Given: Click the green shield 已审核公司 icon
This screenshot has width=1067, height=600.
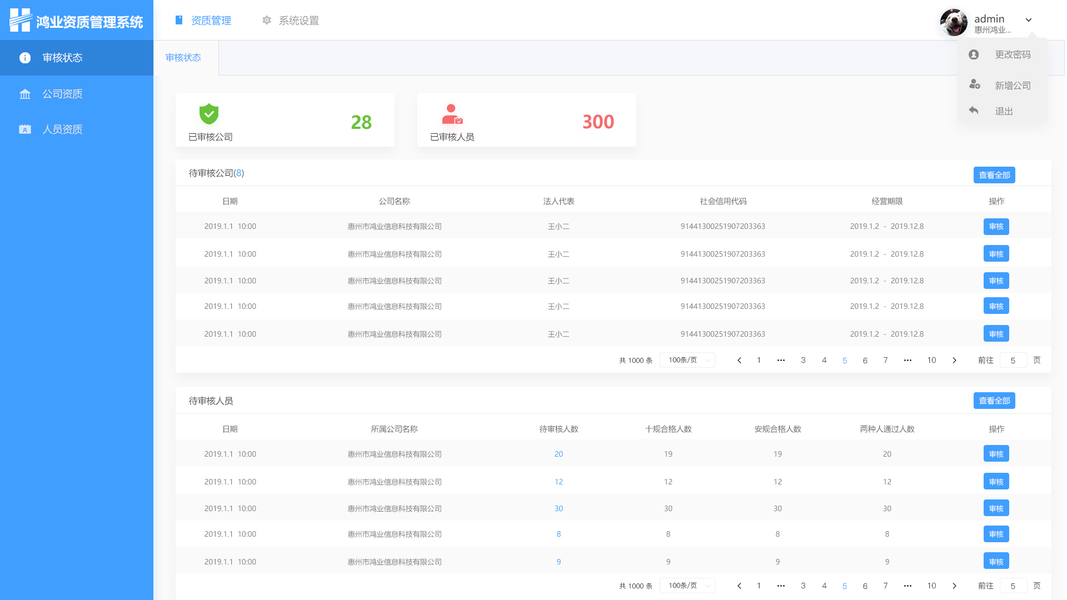Looking at the screenshot, I should tap(209, 114).
